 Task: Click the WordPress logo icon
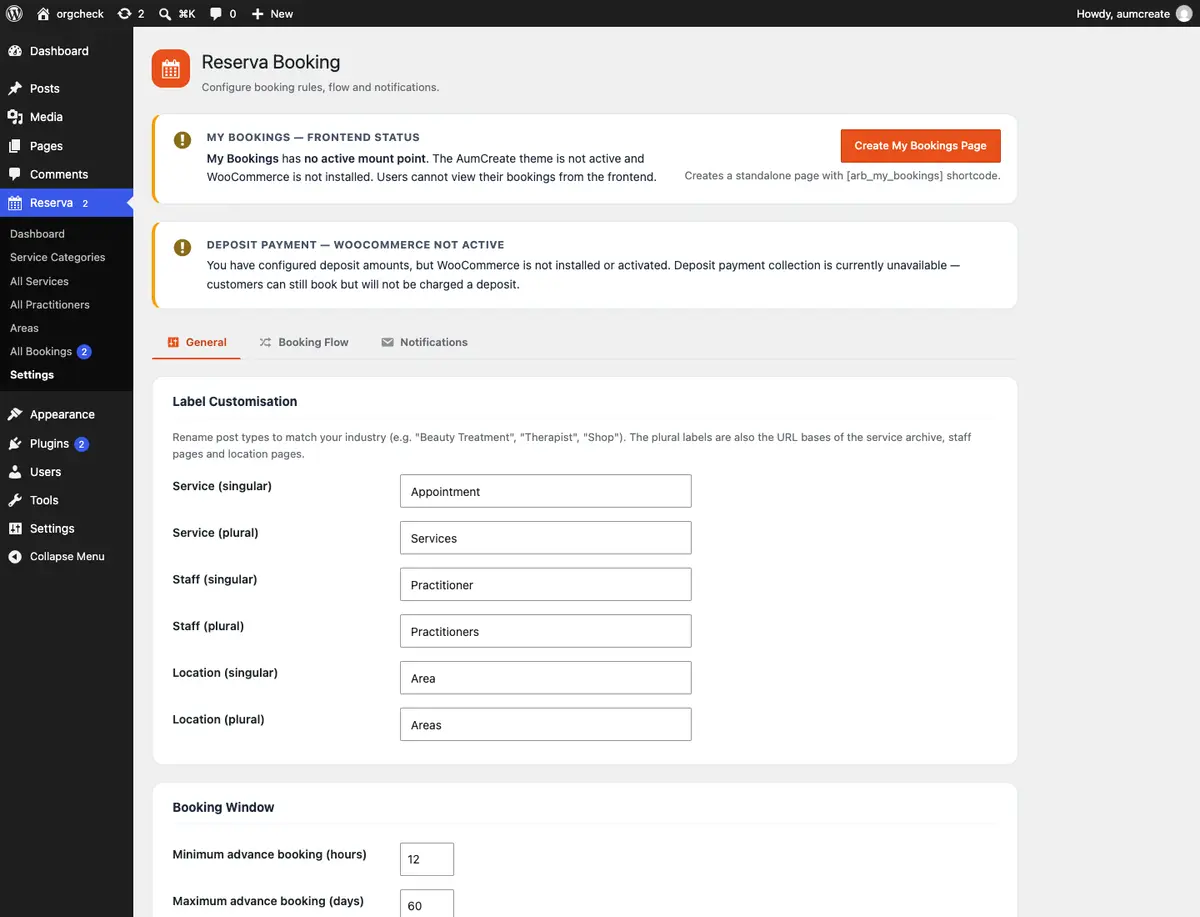15,14
